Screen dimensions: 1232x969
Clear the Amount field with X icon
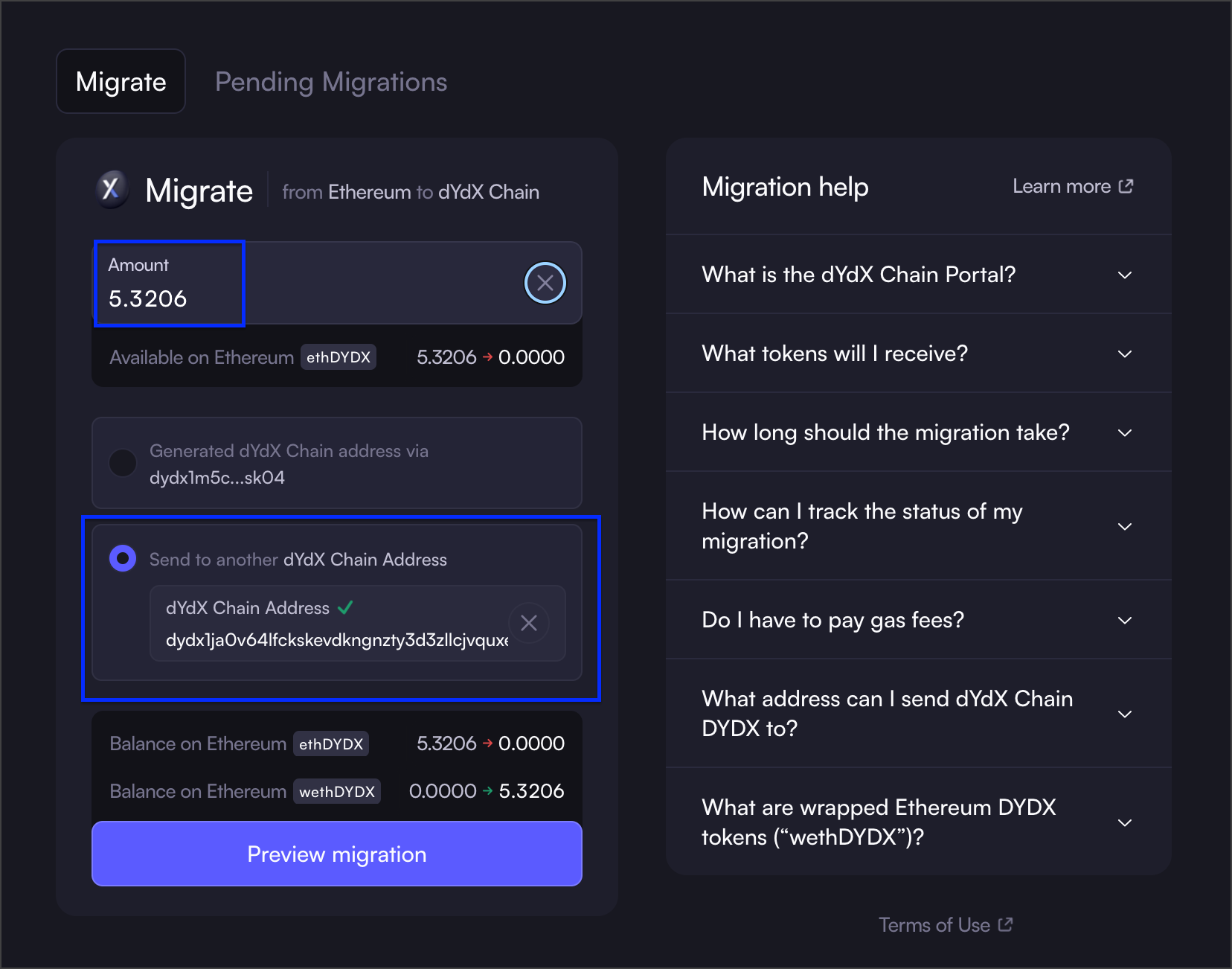click(545, 283)
